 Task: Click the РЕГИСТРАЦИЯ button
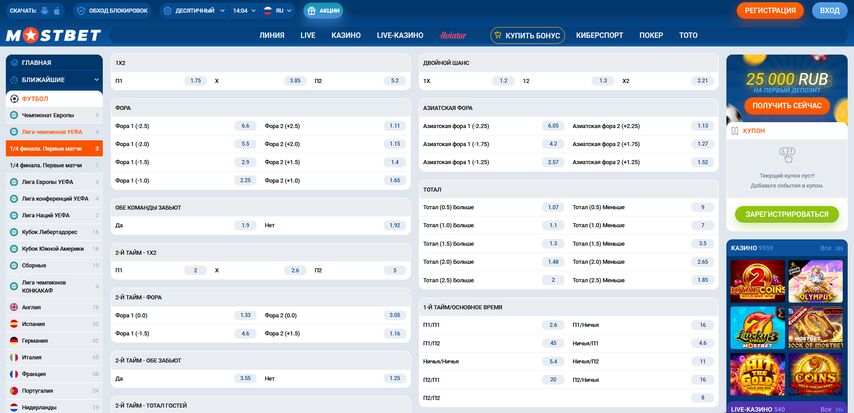(770, 10)
